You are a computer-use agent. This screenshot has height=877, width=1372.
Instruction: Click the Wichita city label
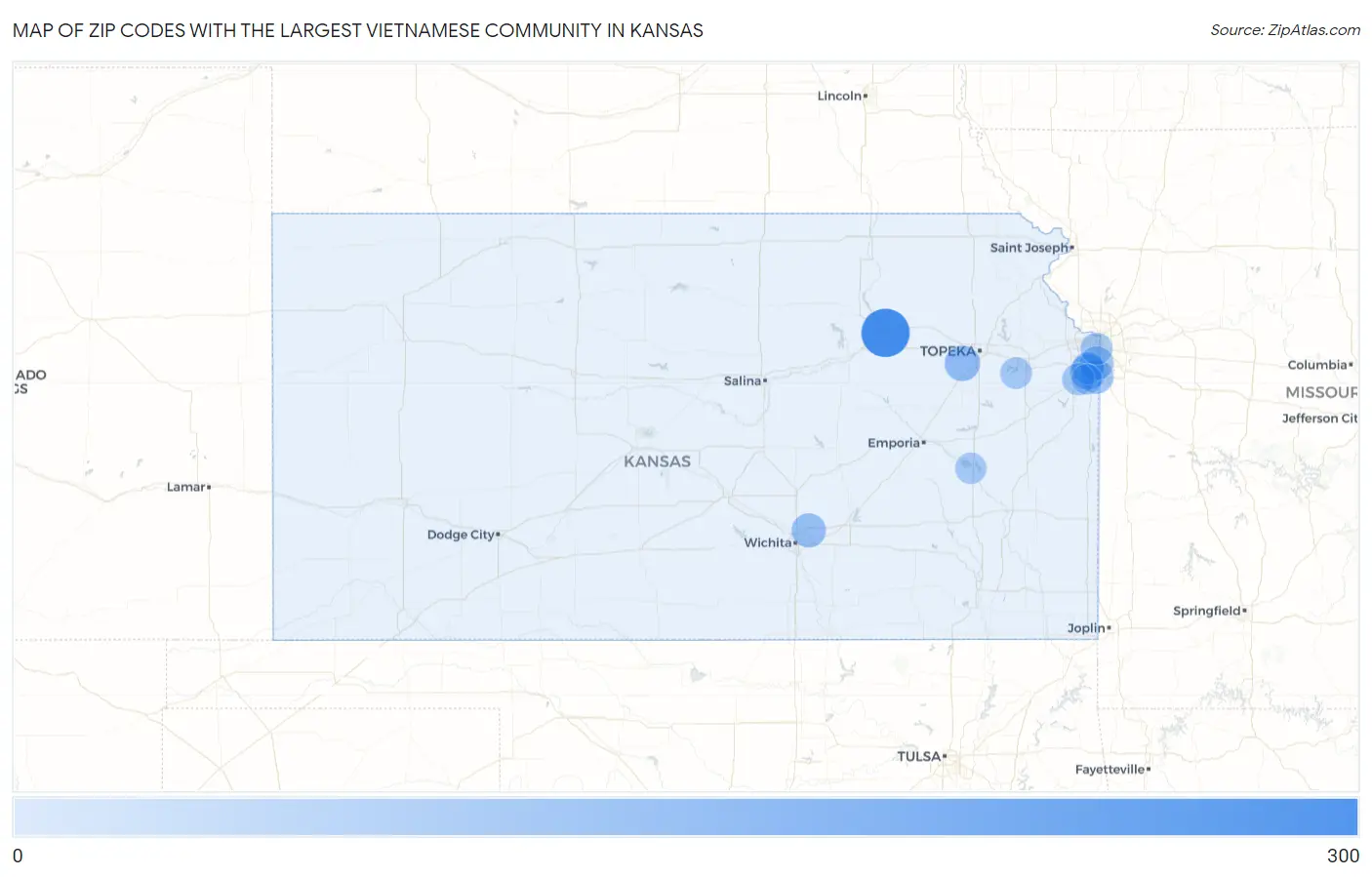pos(768,542)
